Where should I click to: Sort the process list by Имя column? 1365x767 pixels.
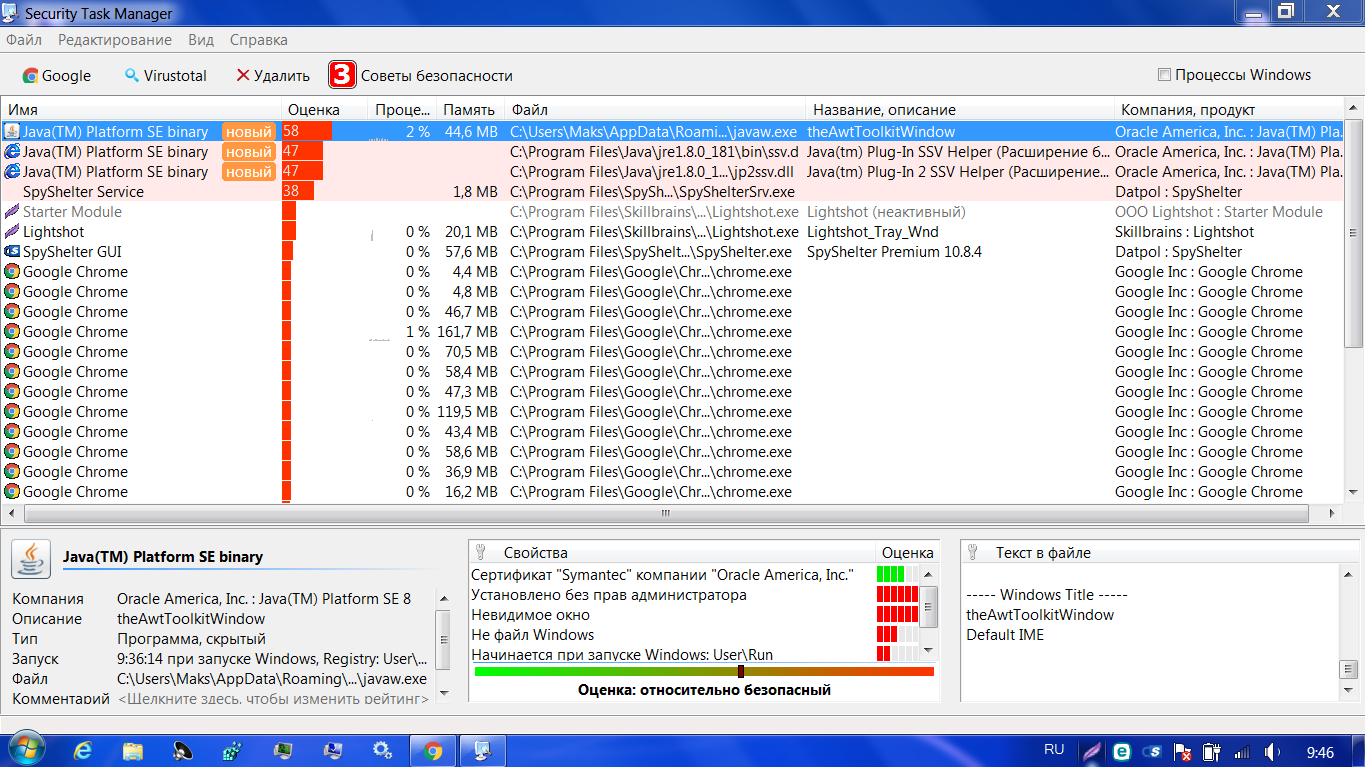(142, 110)
